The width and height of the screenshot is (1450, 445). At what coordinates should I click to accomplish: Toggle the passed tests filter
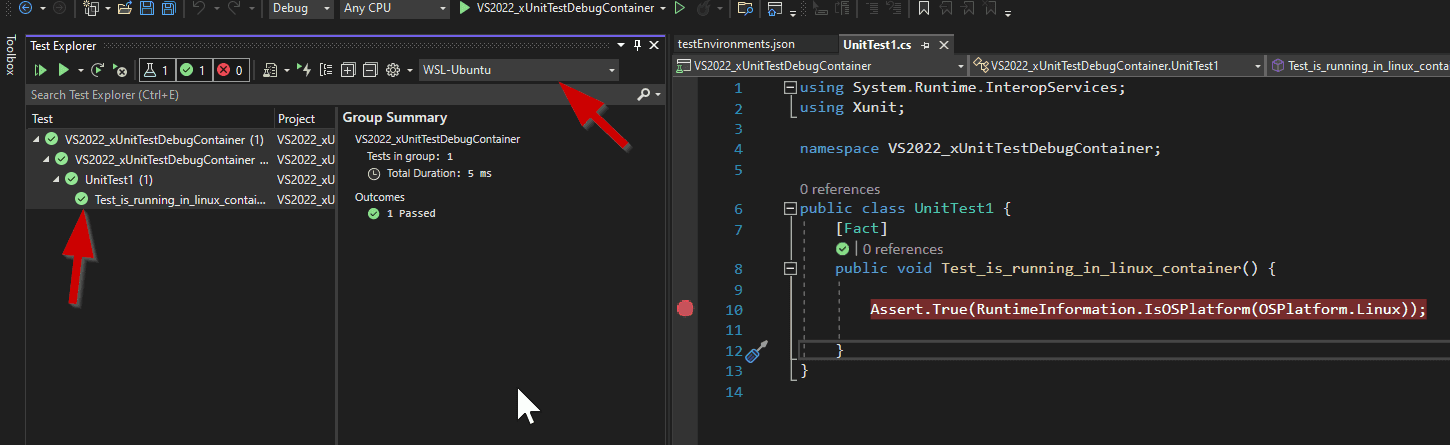tap(193, 70)
